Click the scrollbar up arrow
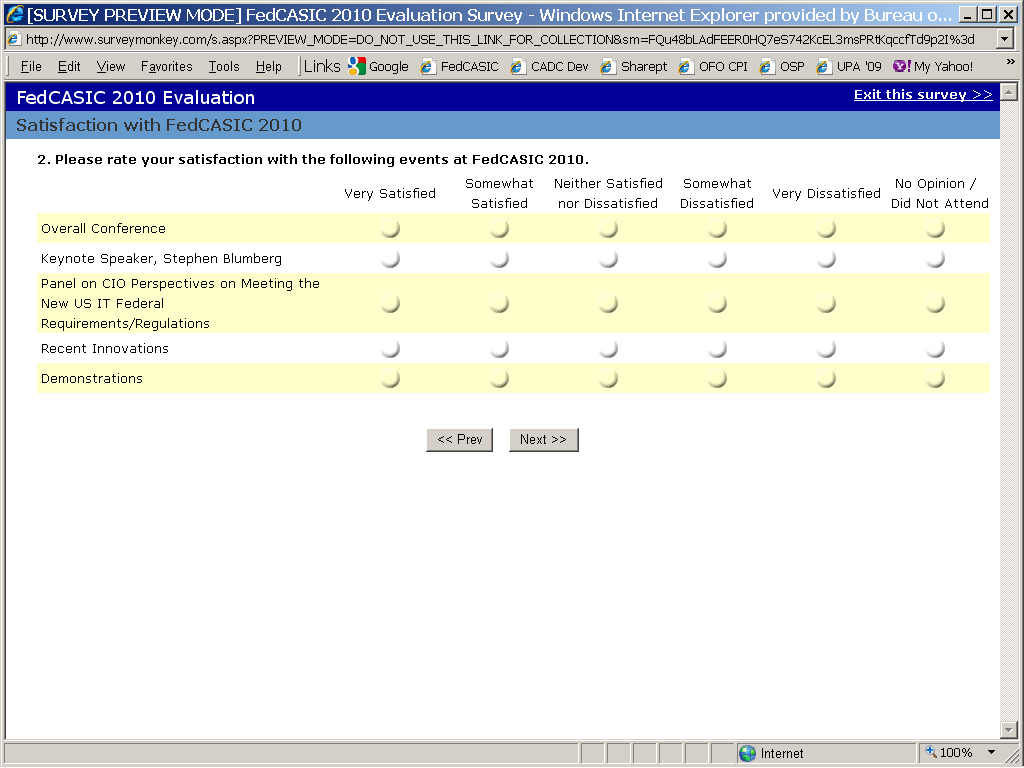 tap(1009, 92)
